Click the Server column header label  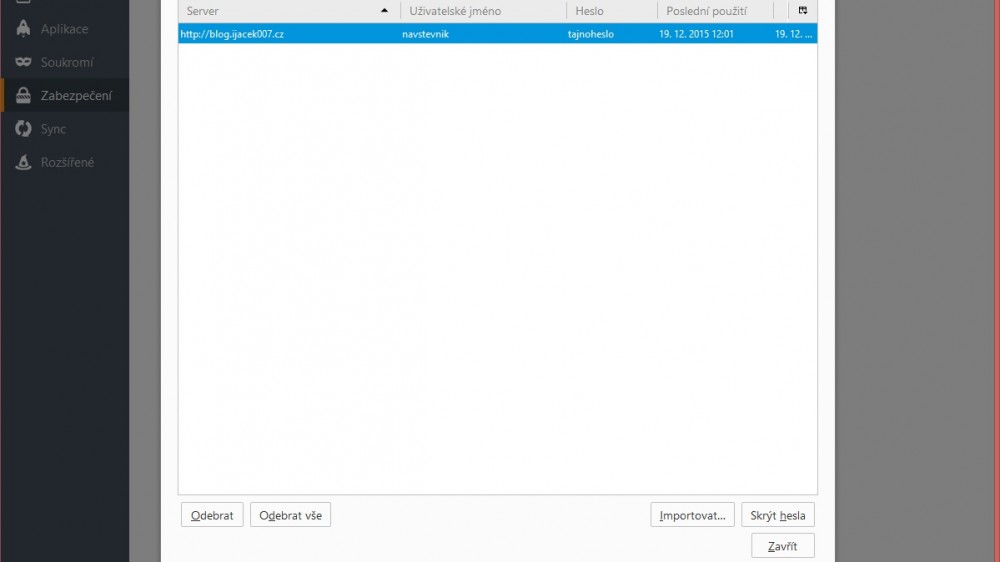pos(203,11)
